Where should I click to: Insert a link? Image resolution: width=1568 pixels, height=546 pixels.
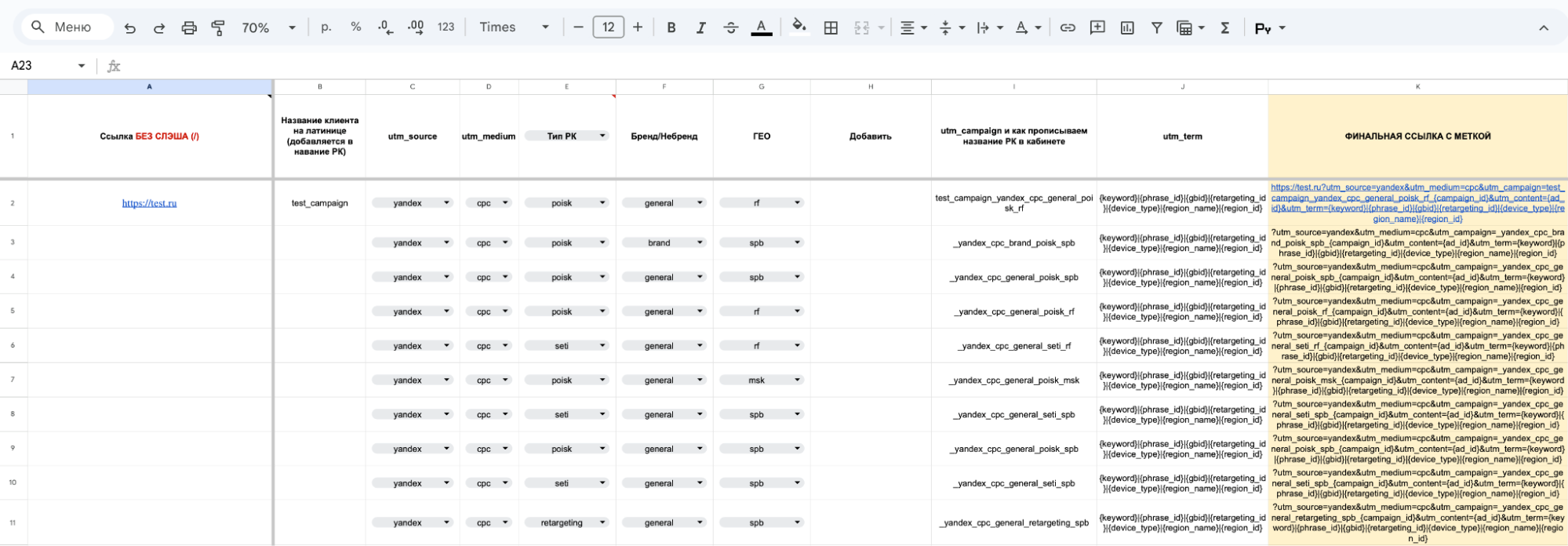[1068, 27]
